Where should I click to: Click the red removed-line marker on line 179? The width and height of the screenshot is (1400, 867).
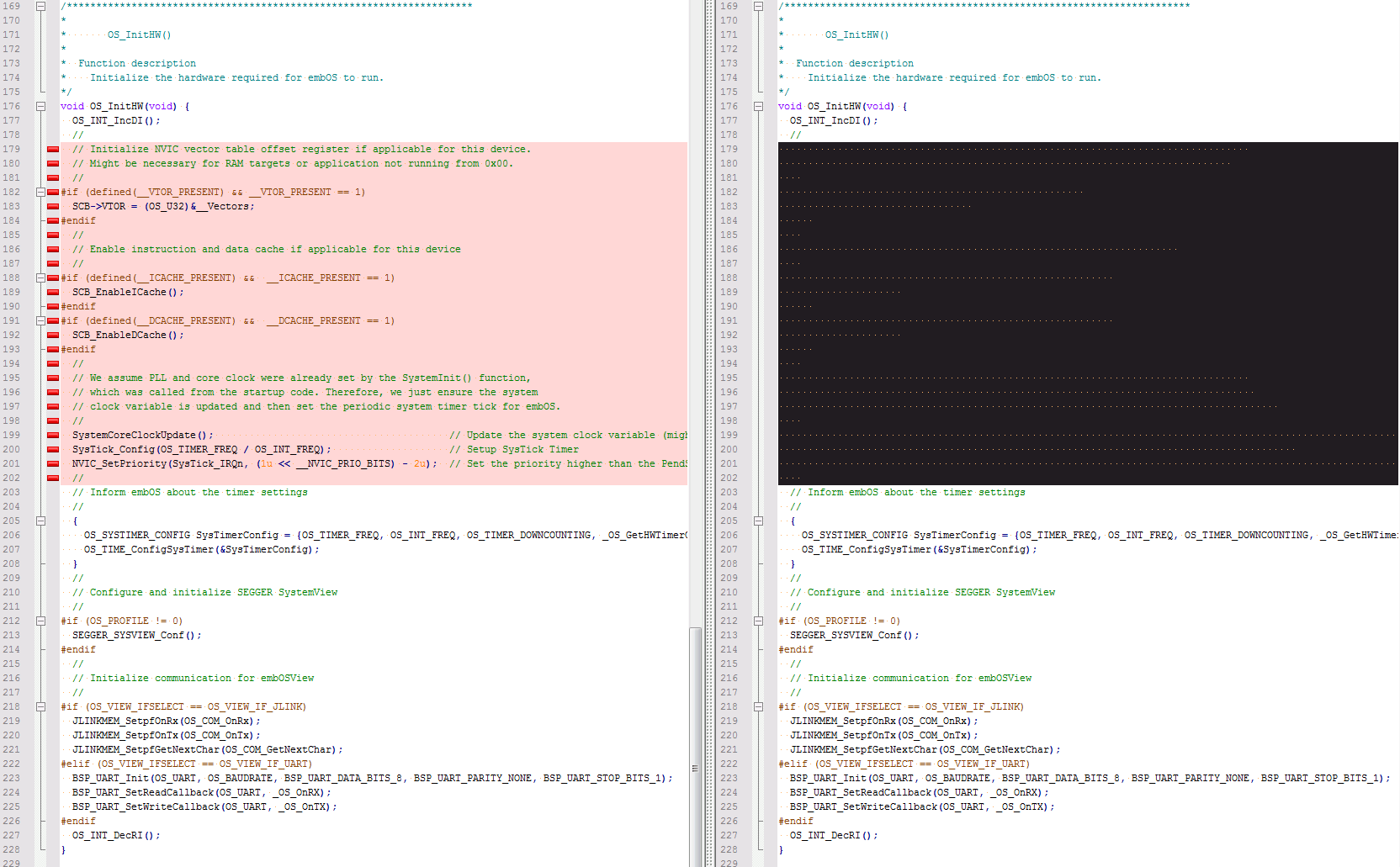tap(53, 149)
